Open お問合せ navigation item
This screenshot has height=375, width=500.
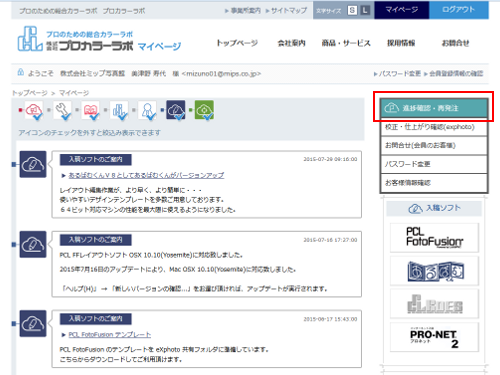coord(455,43)
